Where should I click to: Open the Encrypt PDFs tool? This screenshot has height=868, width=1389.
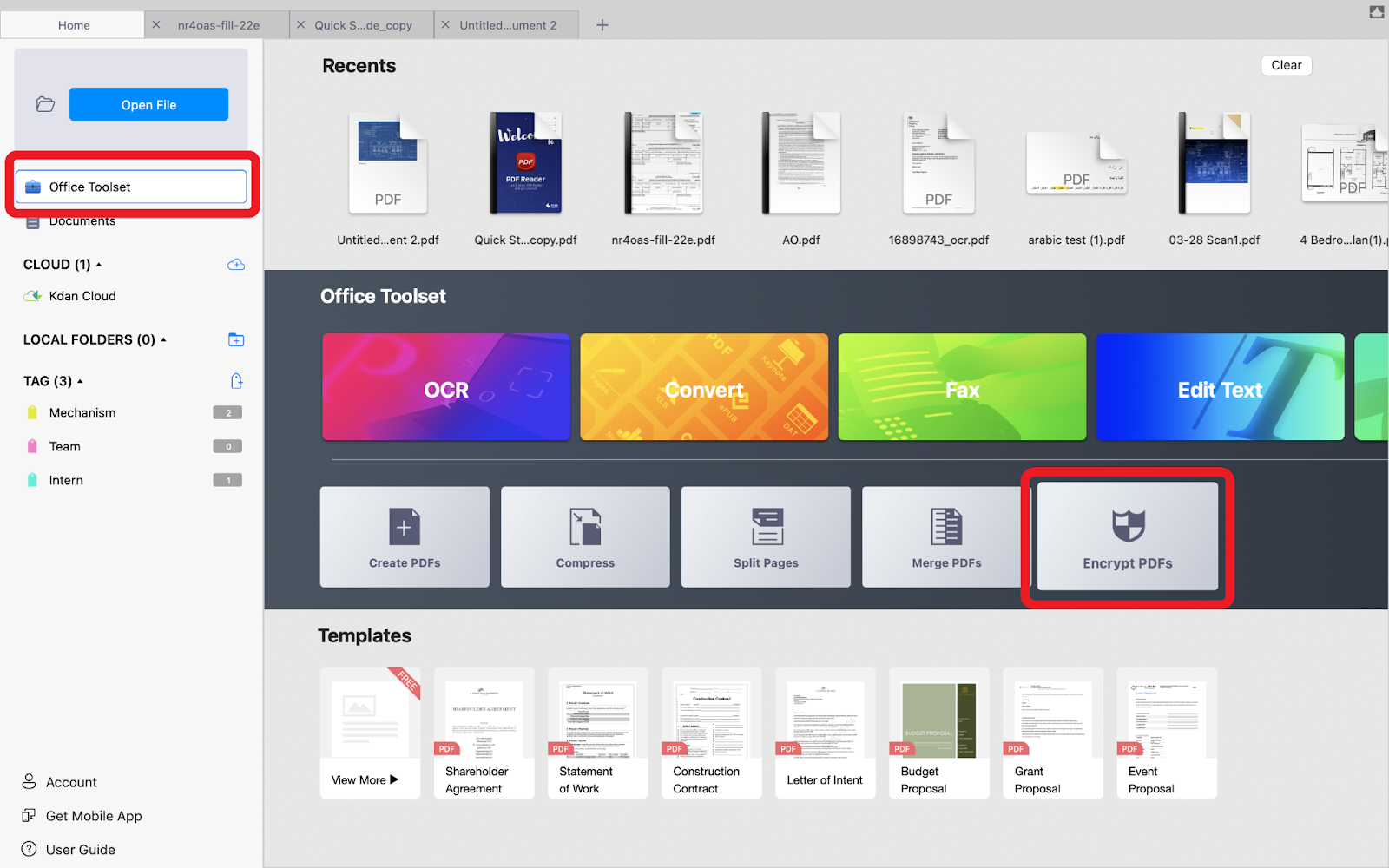click(x=1128, y=536)
